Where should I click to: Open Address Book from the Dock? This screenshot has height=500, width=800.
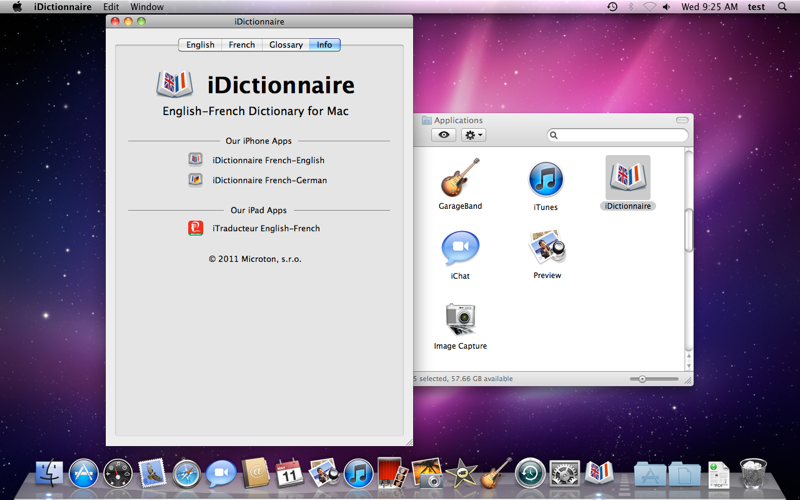pyautogui.click(x=255, y=473)
